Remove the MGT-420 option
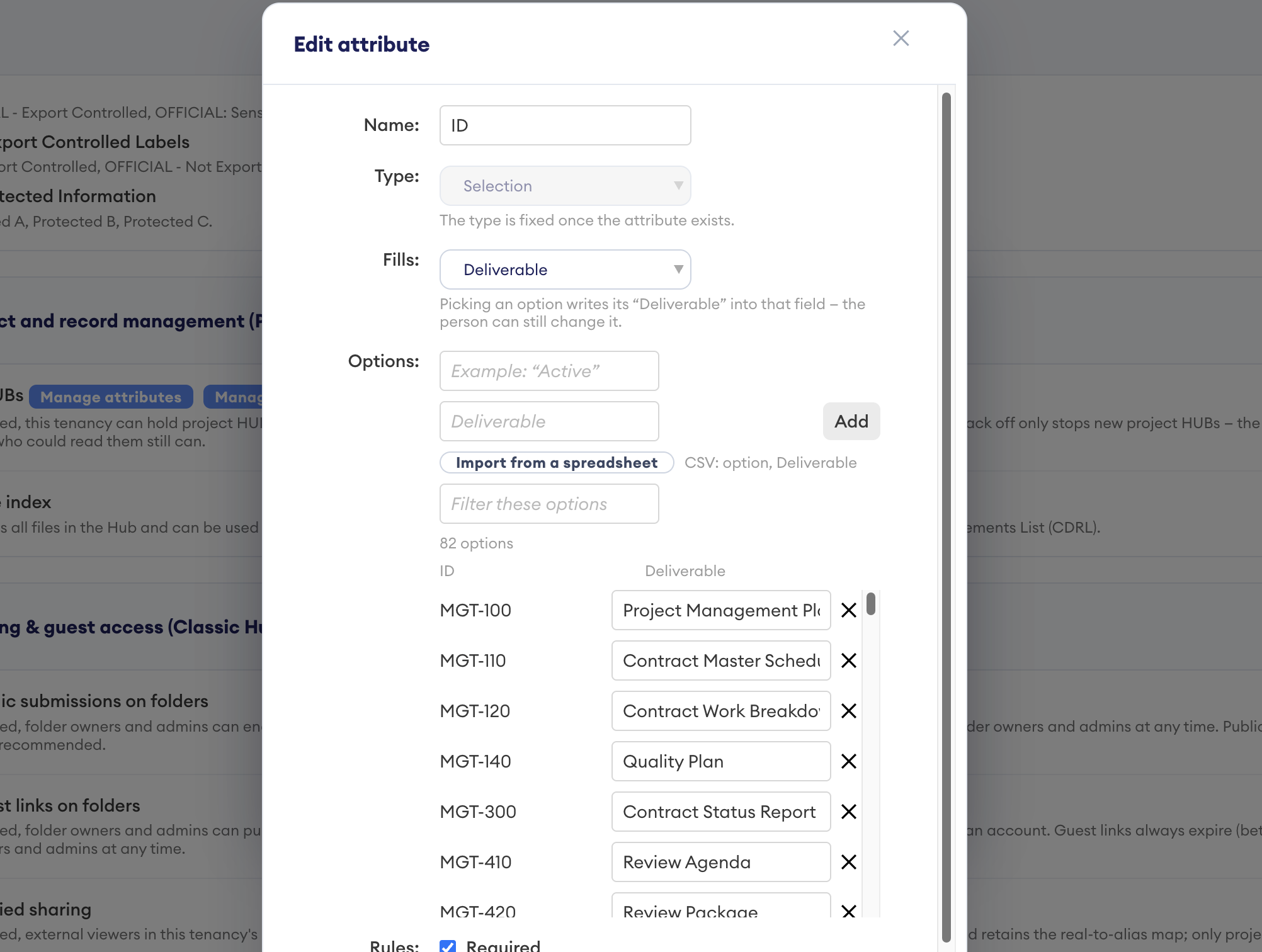The width and height of the screenshot is (1262, 952). point(849,910)
